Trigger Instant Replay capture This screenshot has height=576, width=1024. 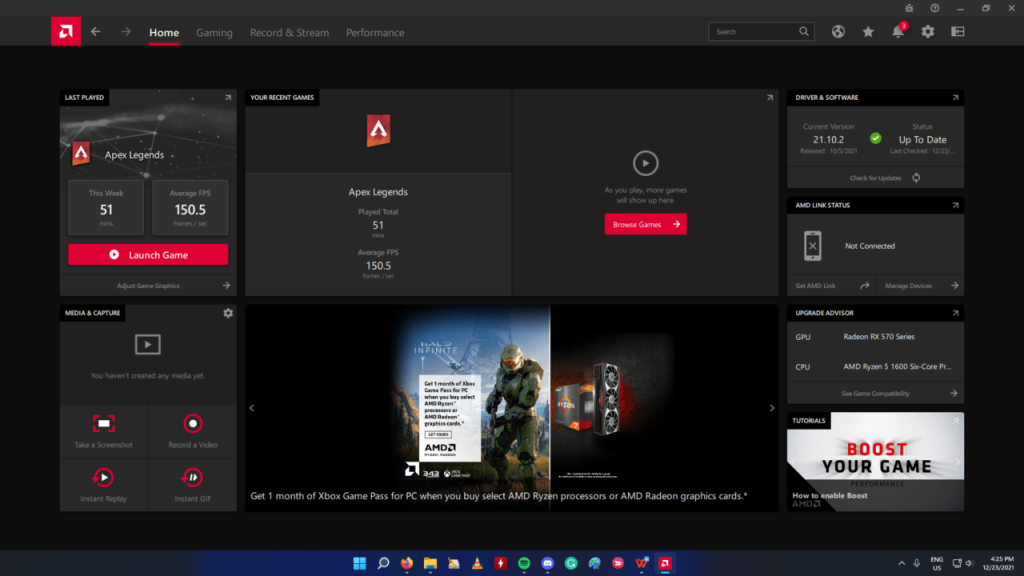point(104,484)
